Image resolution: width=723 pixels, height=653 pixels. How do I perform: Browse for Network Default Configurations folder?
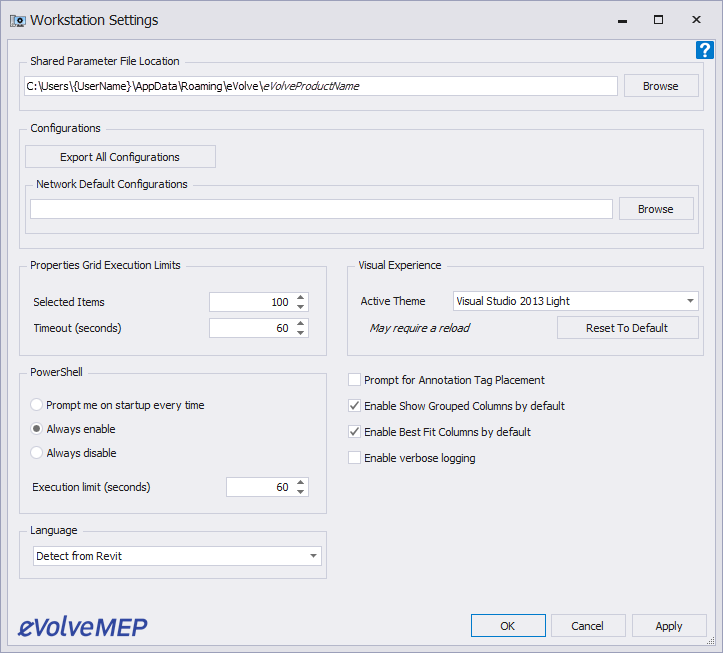656,209
